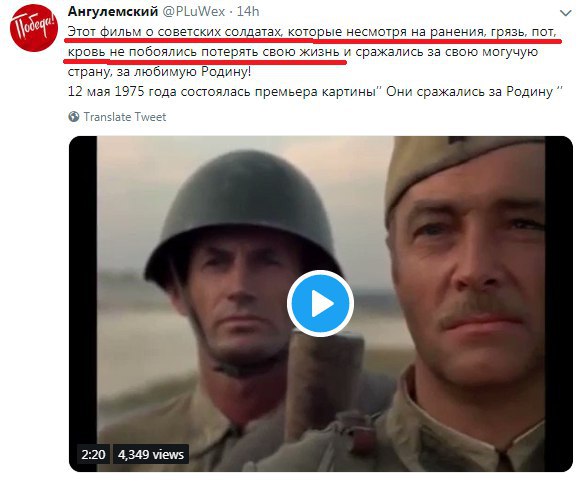Click the 2:20 video duration badge

(x=93, y=454)
